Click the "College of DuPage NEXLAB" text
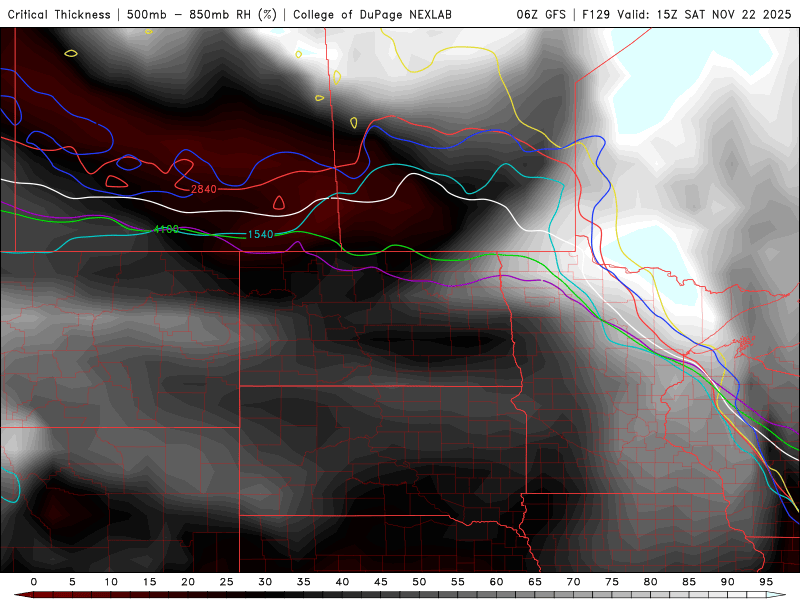800x600 pixels. 372,15
